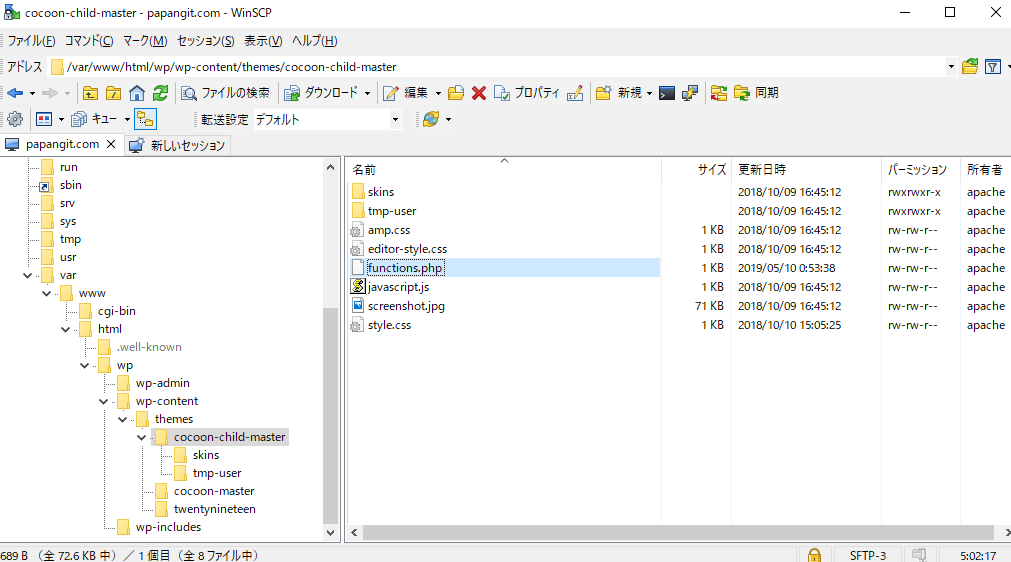Image resolution: width=1011 pixels, height=562 pixels.
Task: Expand the 編集 dropdown arrow
Action: [x=438, y=93]
